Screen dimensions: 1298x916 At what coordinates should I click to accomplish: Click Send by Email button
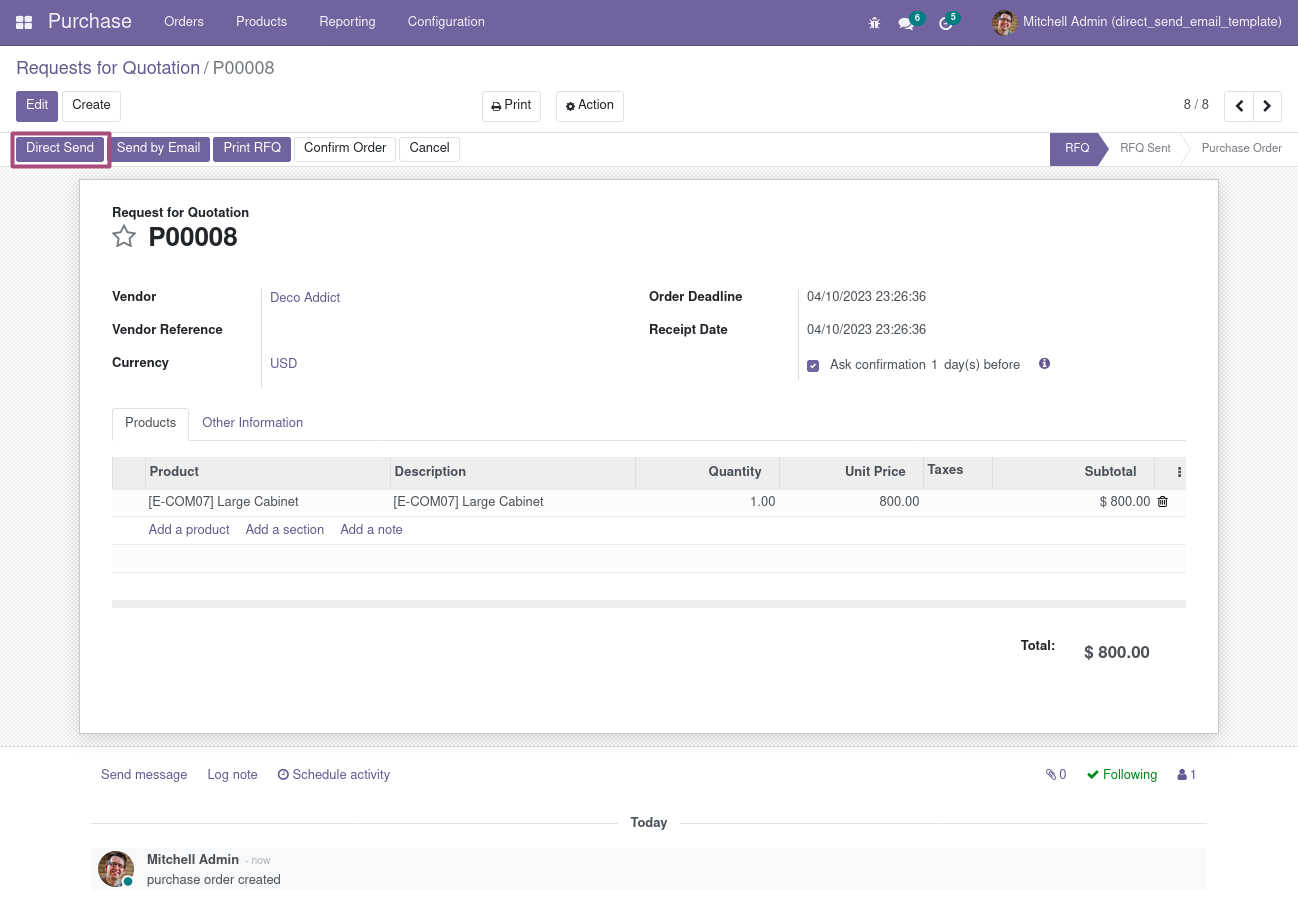158,149
